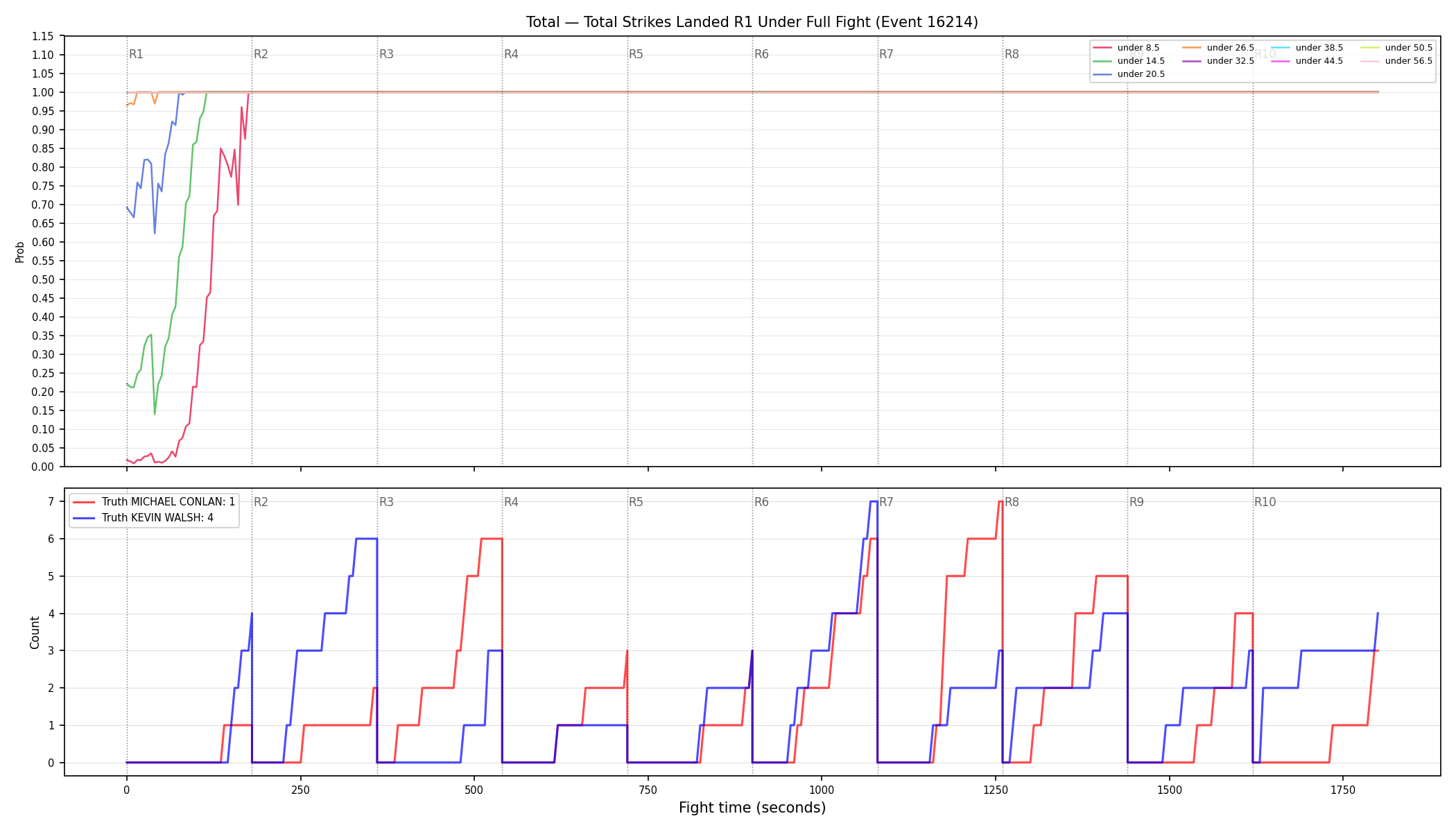Click the 1.15 tick on the Prob axis
The width and height of the screenshot is (1456, 832).
coord(43,36)
